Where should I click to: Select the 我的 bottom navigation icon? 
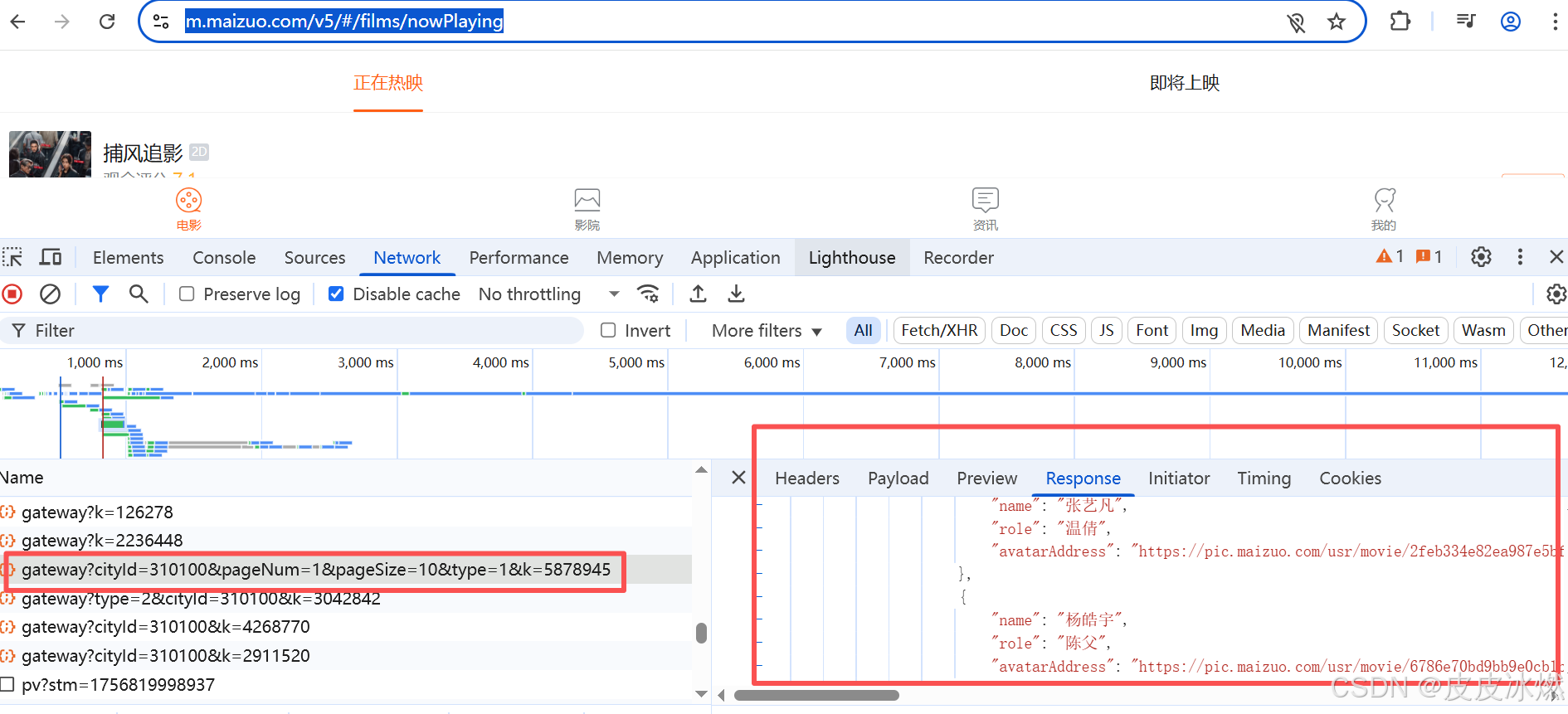(1384, 209)
